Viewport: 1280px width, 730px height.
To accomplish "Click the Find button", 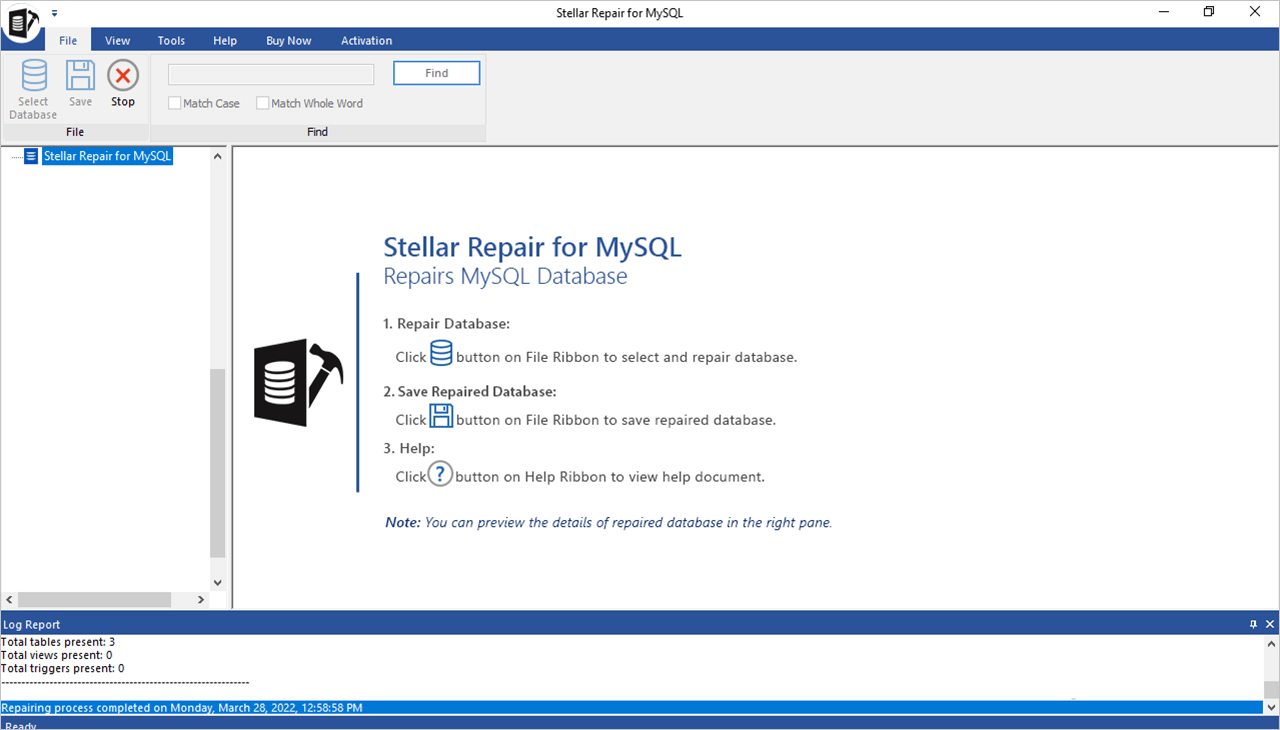I will click(436, 73).
